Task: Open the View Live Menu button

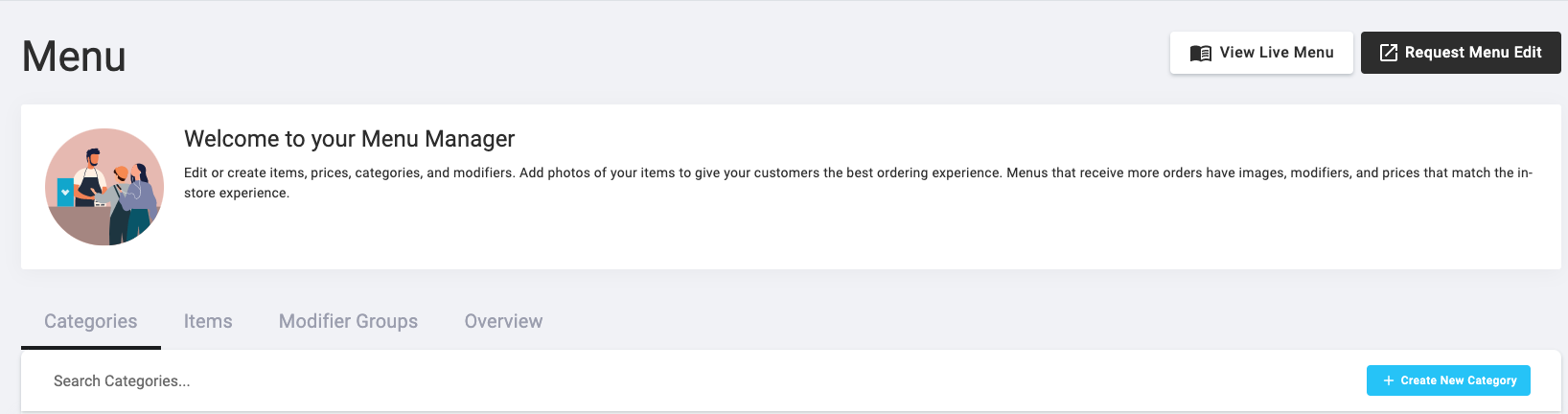Action: pyautogui.click(x=1261, y=53)
